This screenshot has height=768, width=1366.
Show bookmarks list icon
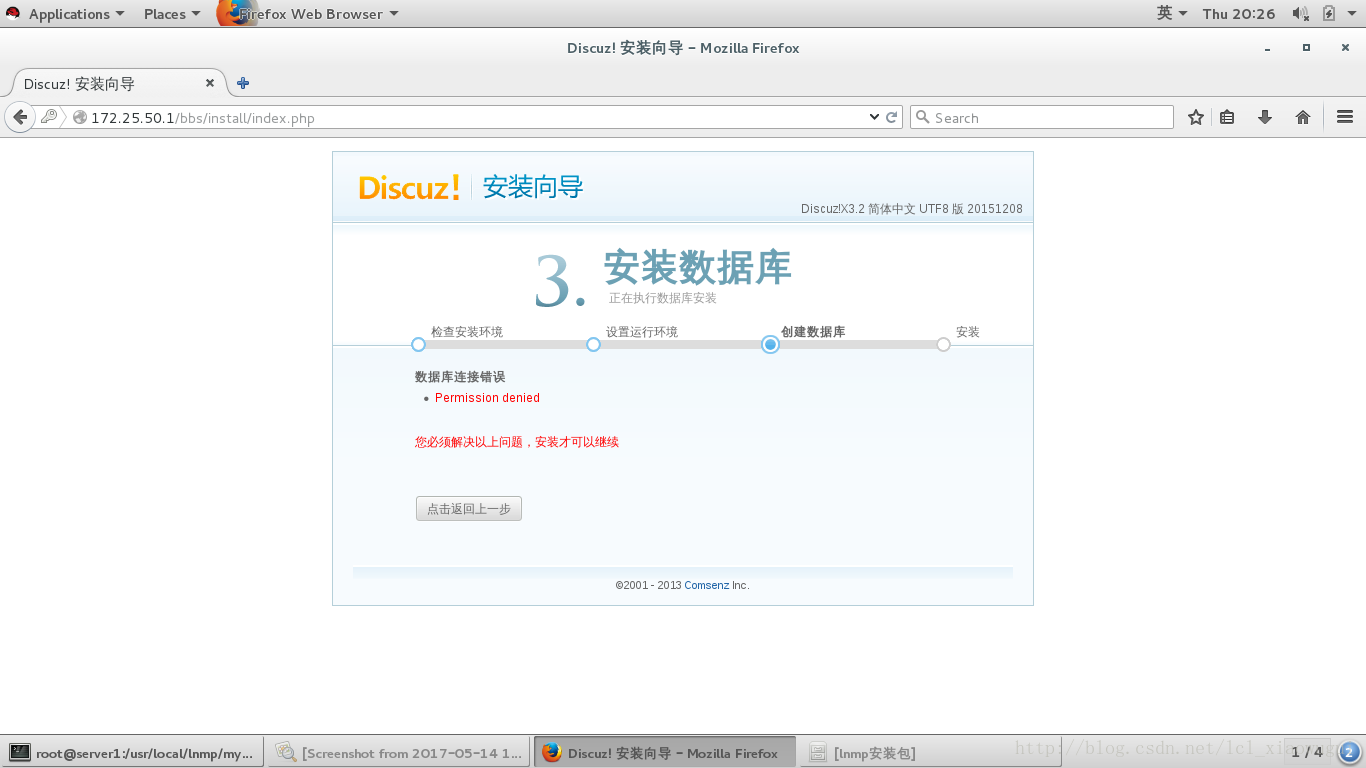coord(1227,117)
